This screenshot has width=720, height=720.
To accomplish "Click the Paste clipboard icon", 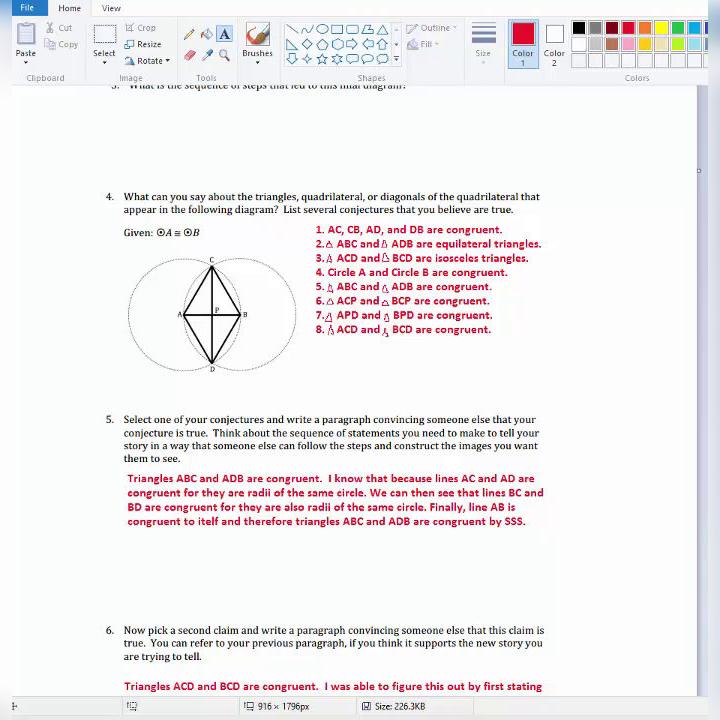I will tap(26, 34).
